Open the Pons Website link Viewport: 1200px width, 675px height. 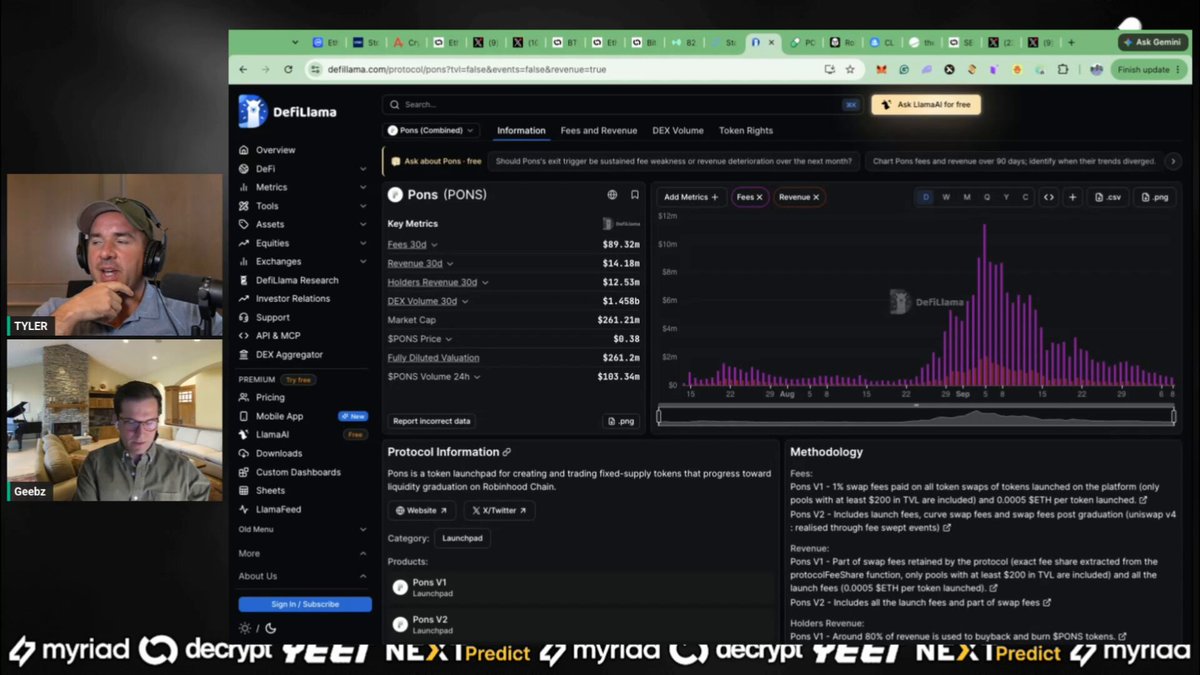coord(422,511)
